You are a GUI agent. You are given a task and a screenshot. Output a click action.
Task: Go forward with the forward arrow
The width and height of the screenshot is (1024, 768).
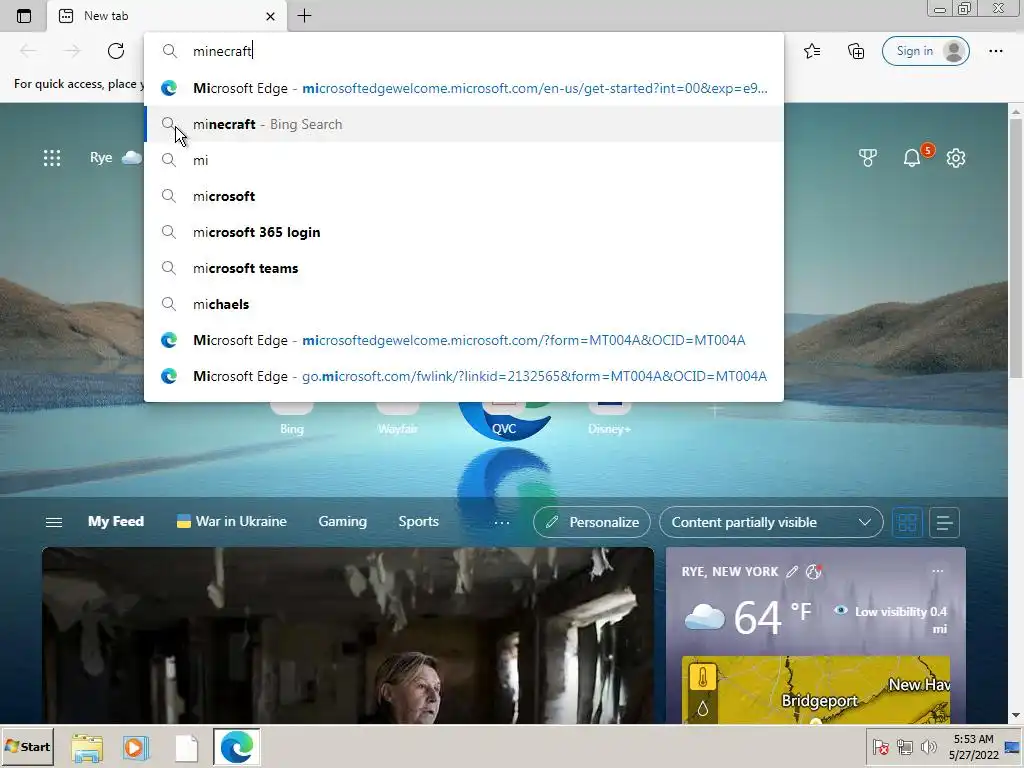point(72,51)
